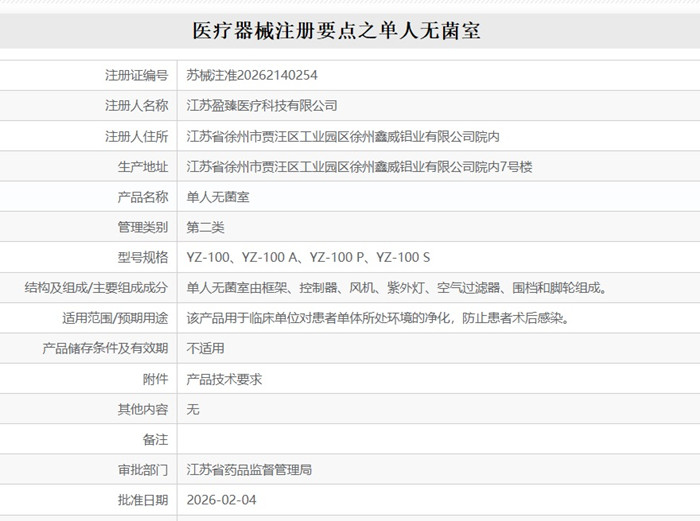The height and width of the screenshot is (521, 700).
Task: Select the intended use text 该产品用于临床单位
Action: pyautogui.click(x=378, y=318)
